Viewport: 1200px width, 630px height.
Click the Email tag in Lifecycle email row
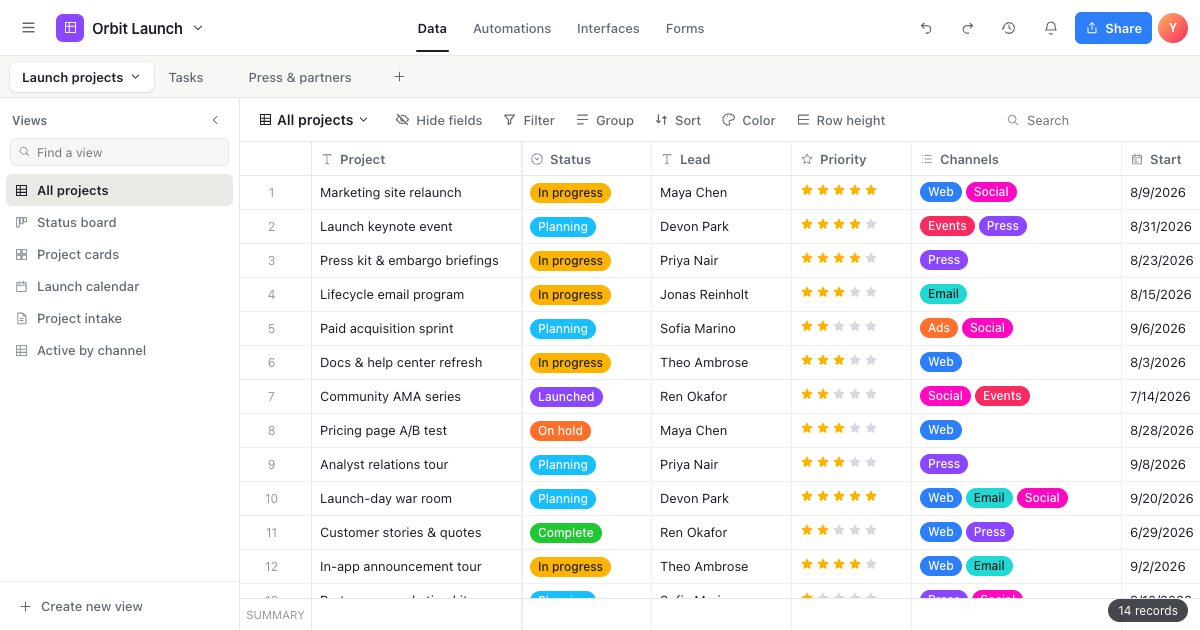[943, 294]
